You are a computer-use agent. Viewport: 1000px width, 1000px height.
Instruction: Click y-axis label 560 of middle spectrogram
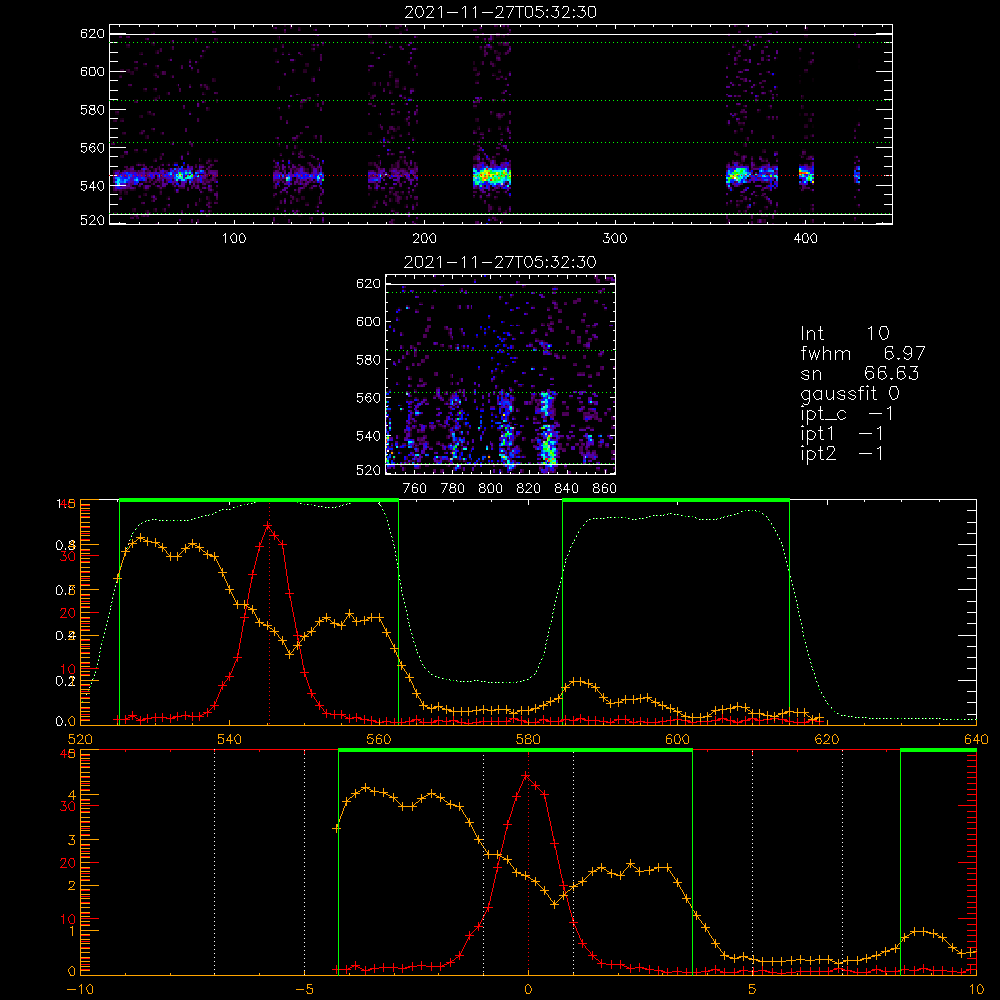click(368, 398)
